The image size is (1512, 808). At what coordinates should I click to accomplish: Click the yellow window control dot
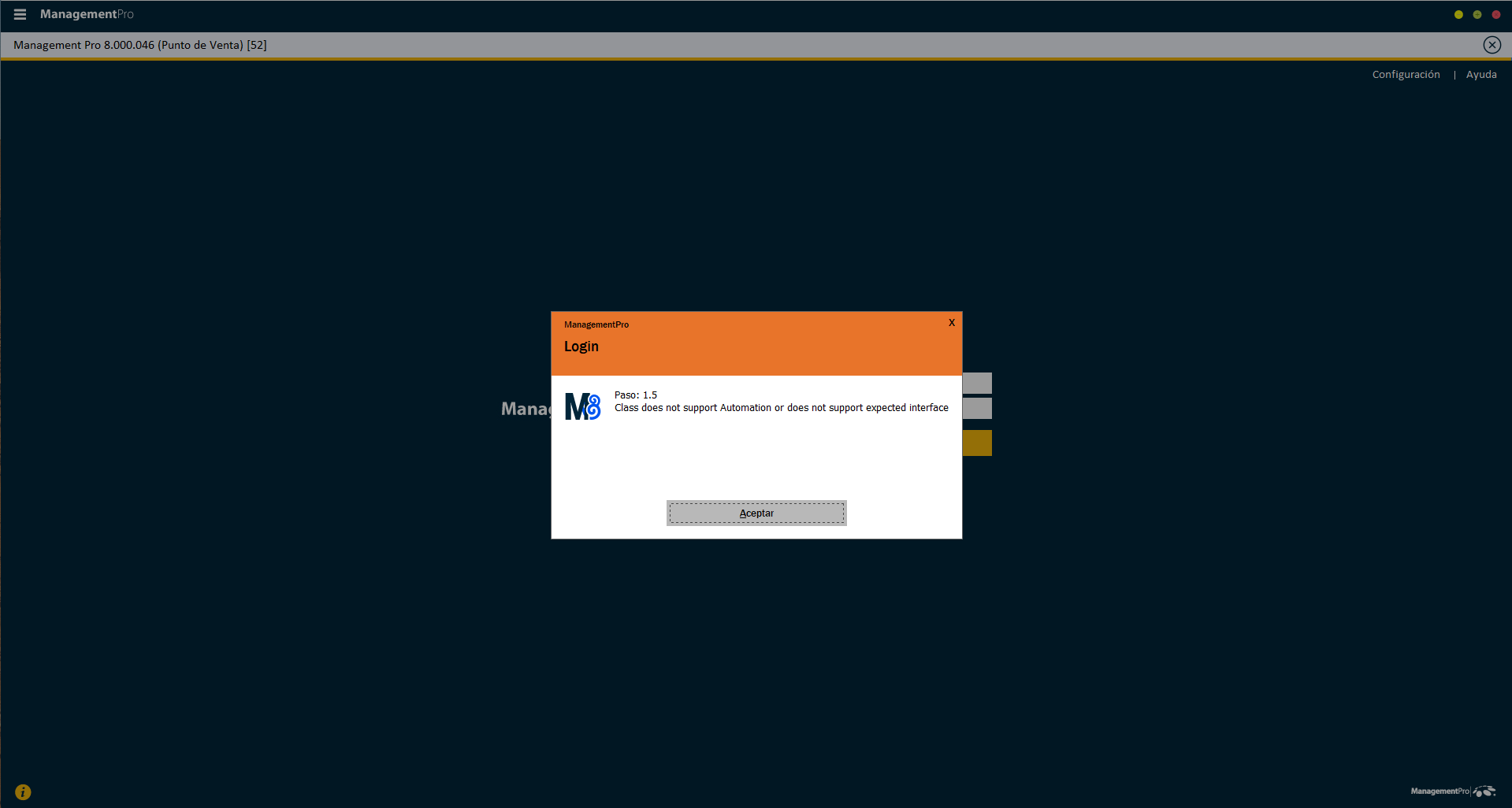1458,14
